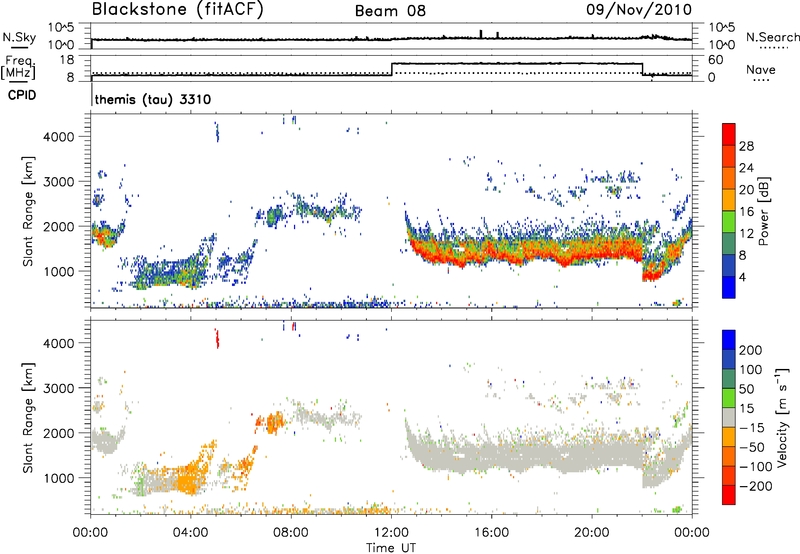Click the '08:00' time tick label
Screen dimensions: 800x554
[x=291, y=533]
